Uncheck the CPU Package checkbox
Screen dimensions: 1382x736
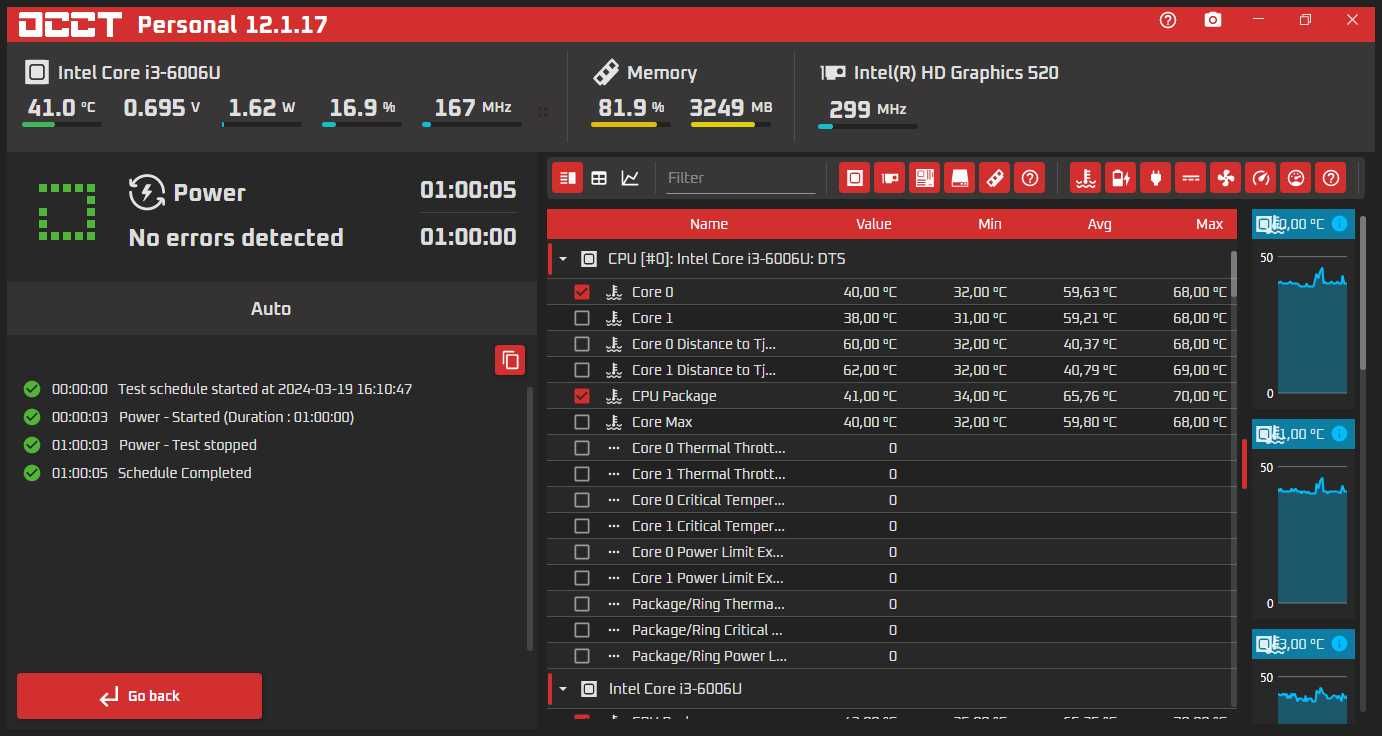pos(582,396)
